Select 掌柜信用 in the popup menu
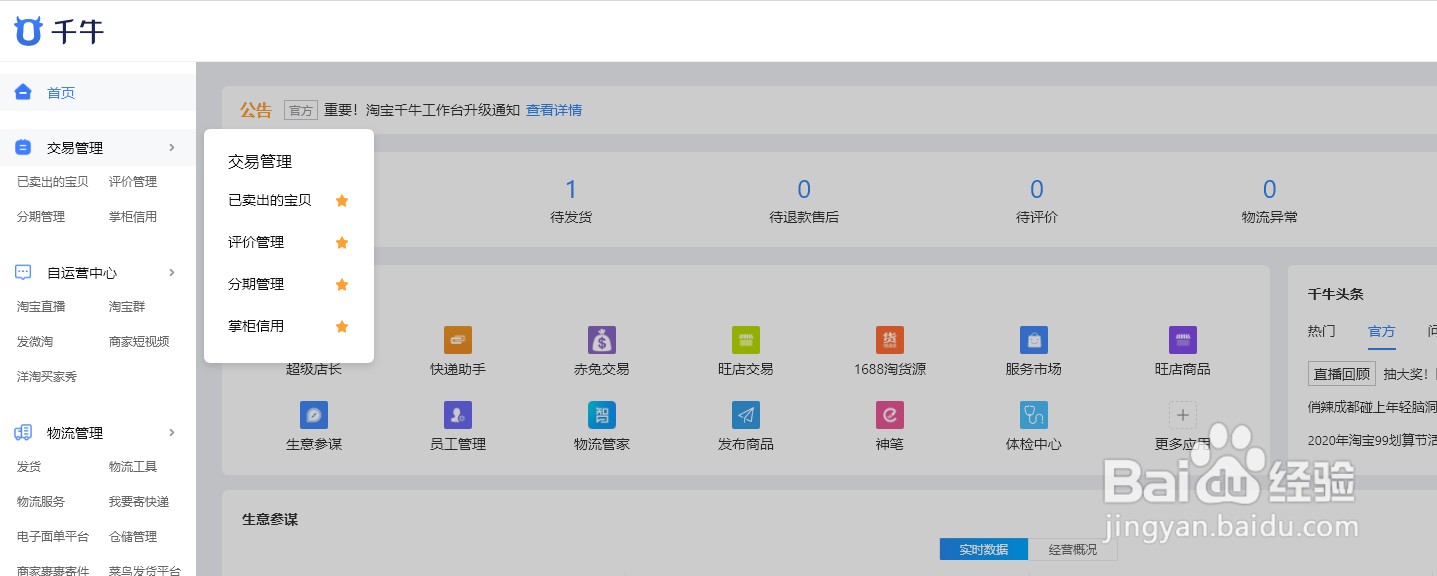The image size is (1437, 576). [256, 326]
